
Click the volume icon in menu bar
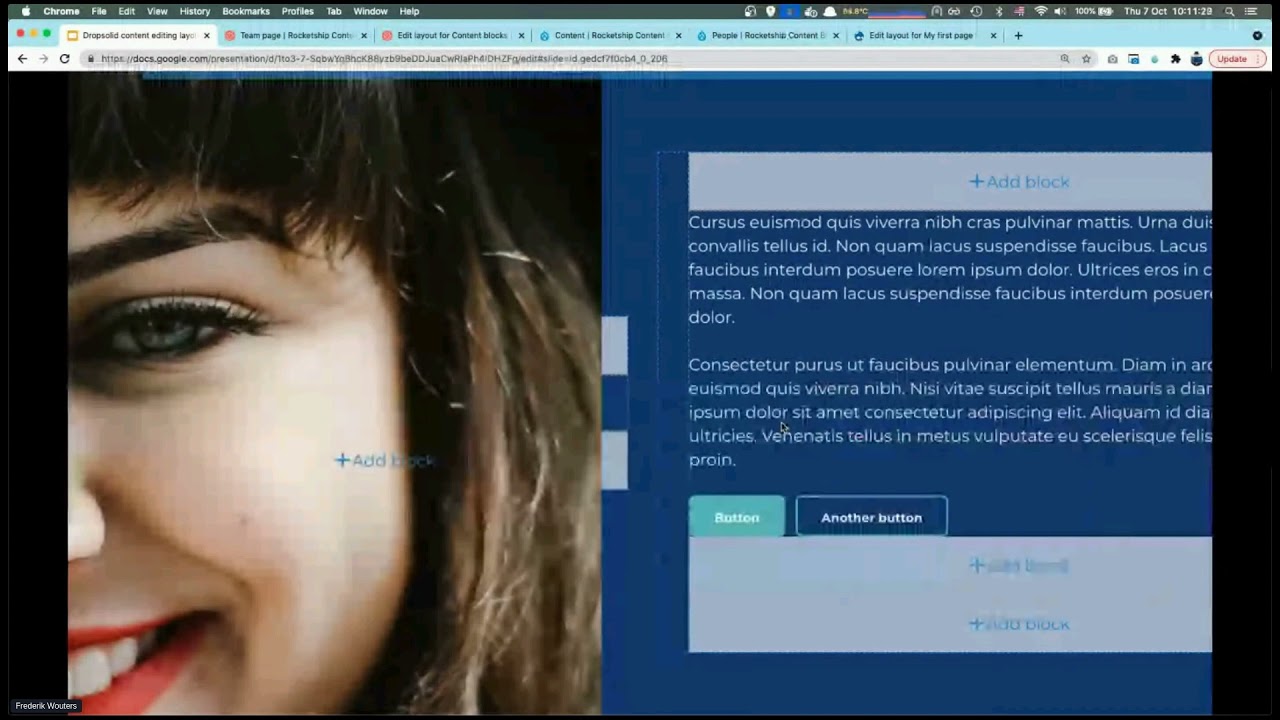[1060, 11]
